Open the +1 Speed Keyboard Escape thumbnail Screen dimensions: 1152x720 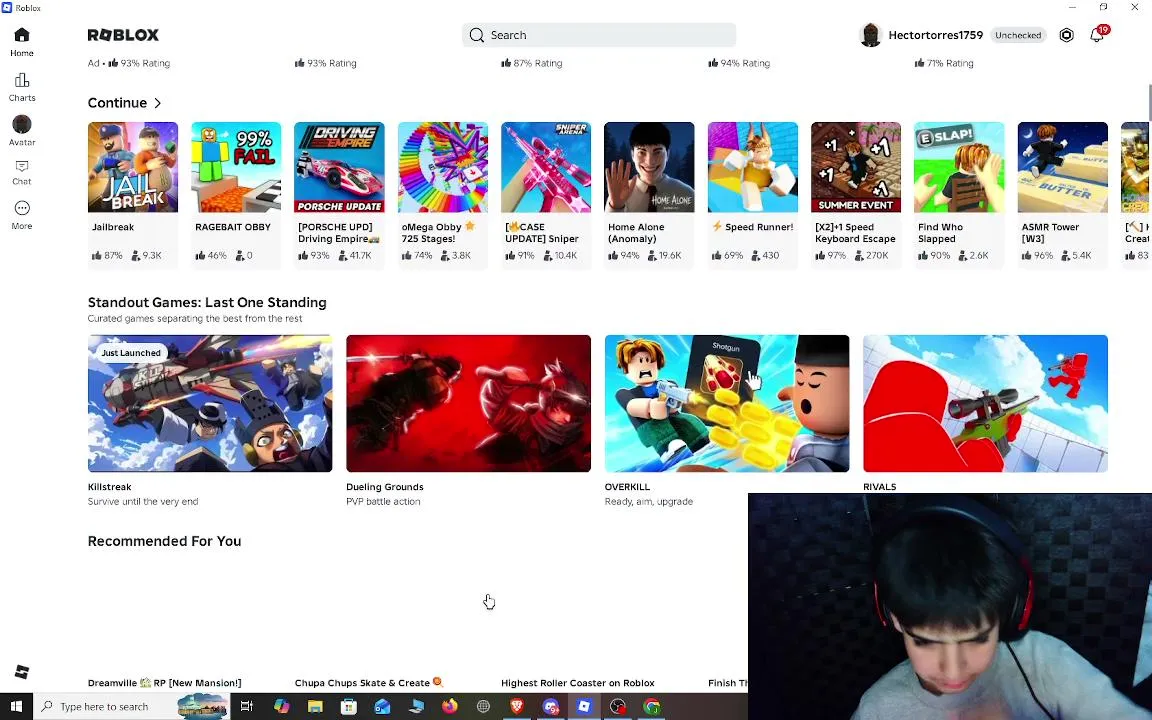click(856, 167)
